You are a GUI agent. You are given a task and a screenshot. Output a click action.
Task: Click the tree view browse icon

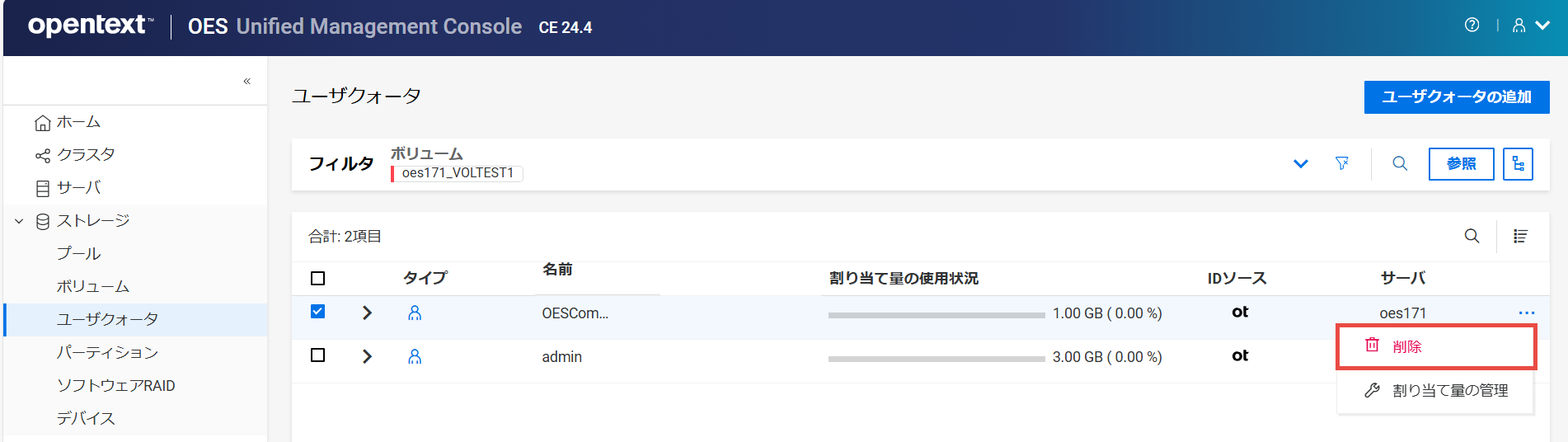tap(1518, 163)
